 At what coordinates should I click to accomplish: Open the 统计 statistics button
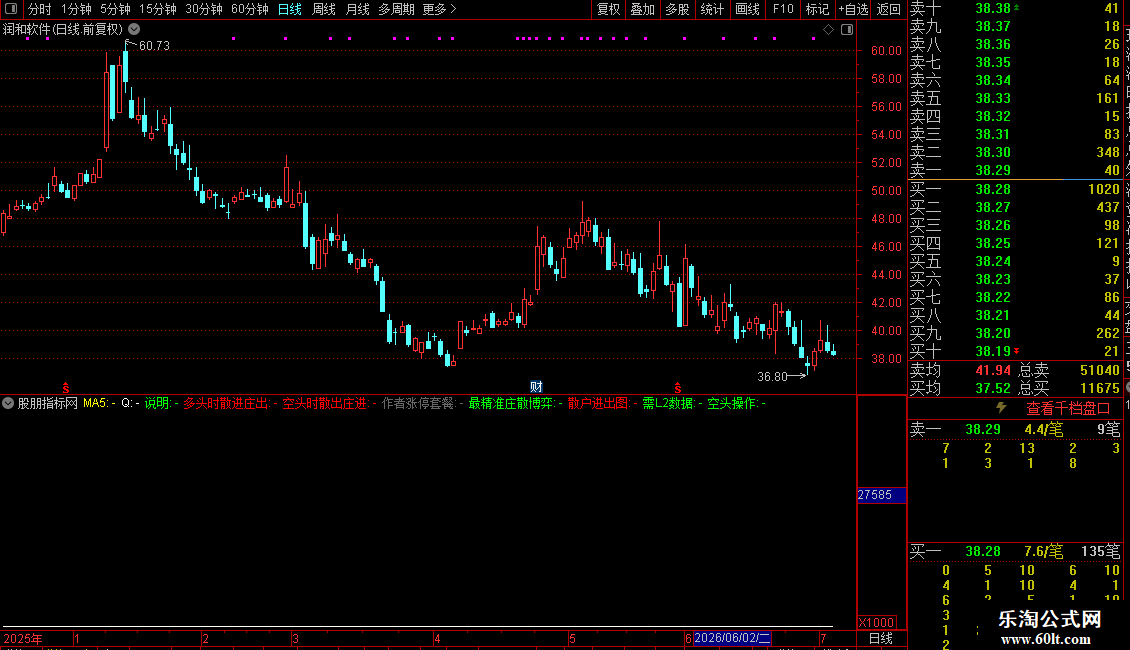click(712, 9)
